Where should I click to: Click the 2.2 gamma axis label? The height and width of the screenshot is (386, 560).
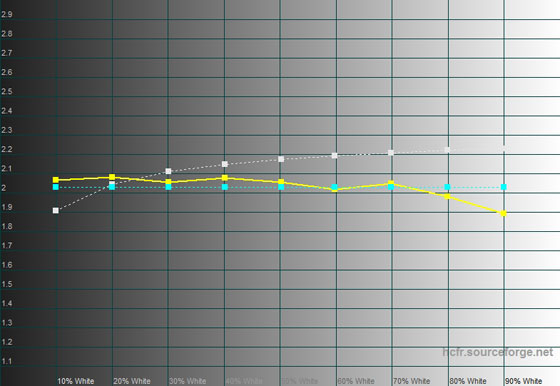pyautogui.click(x=7, y=149)
